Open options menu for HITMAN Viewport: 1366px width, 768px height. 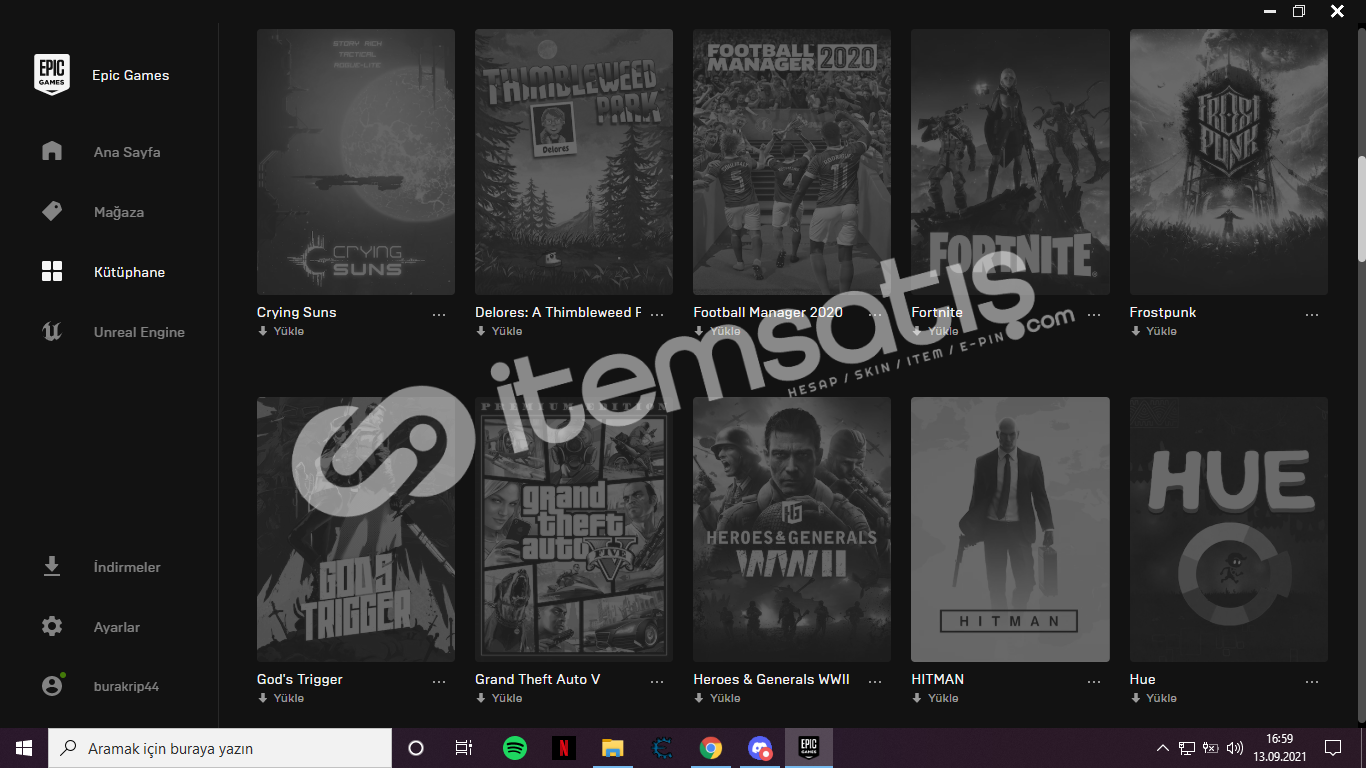[1093, 680]
